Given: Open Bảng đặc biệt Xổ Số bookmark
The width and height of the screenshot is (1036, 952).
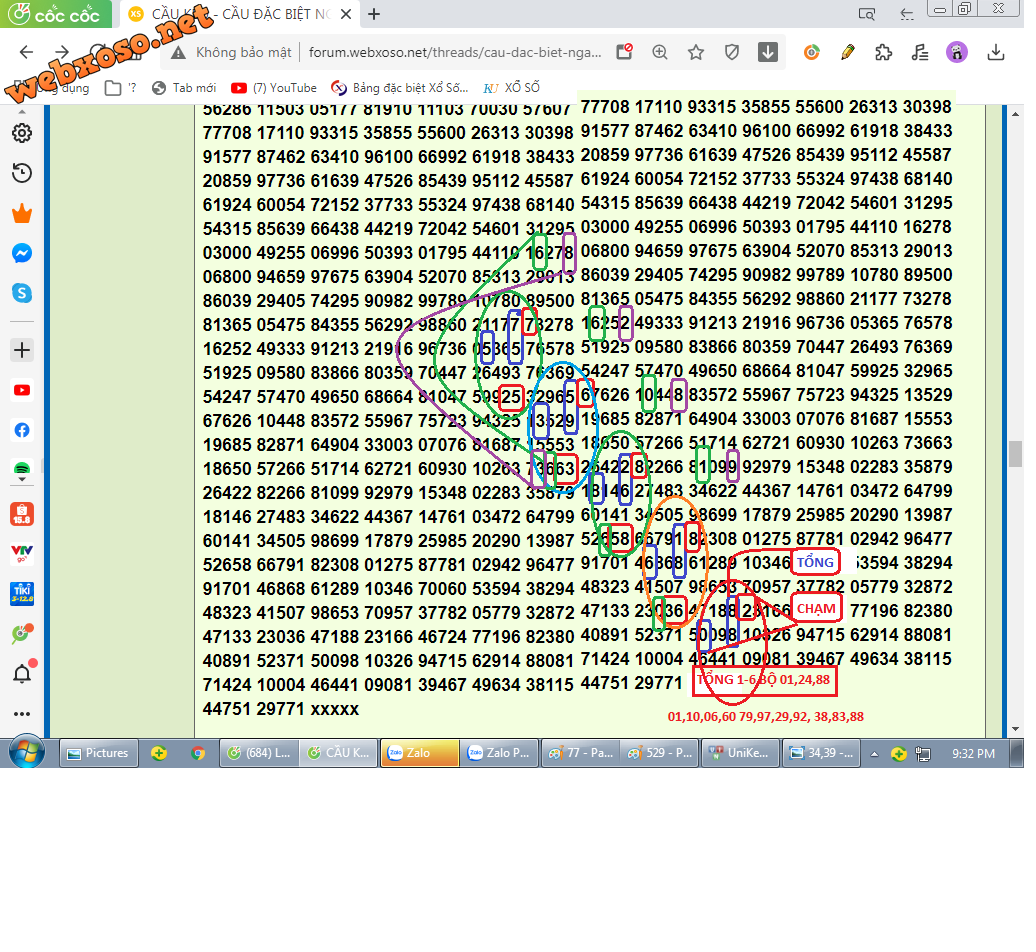Looking at the screenshot, I should (400, 88).
